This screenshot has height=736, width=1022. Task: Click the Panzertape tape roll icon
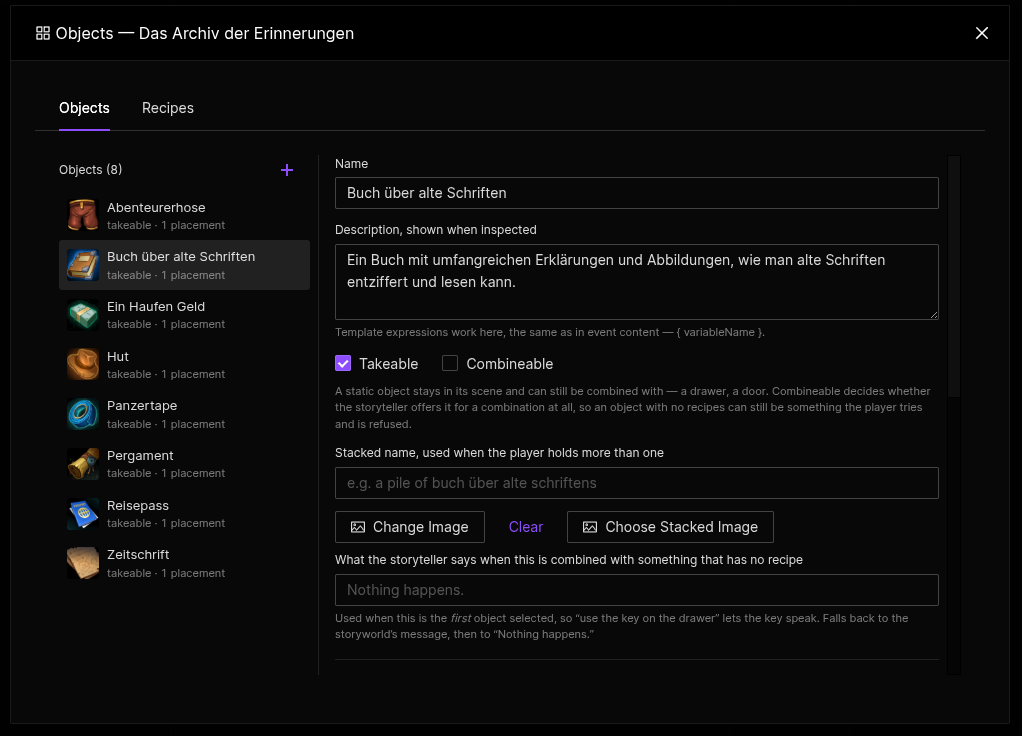click(x=83, y=415)
